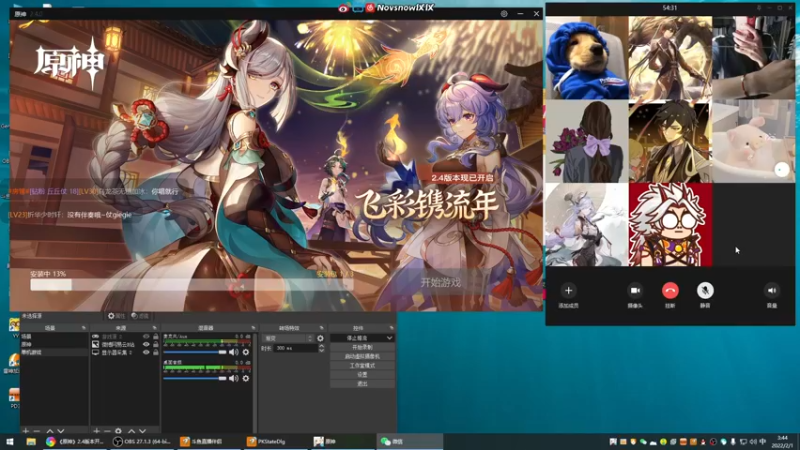Toggle visibility eye of the display capture source
The width and height of the screenshot is (800, 450).
(146, 352)
